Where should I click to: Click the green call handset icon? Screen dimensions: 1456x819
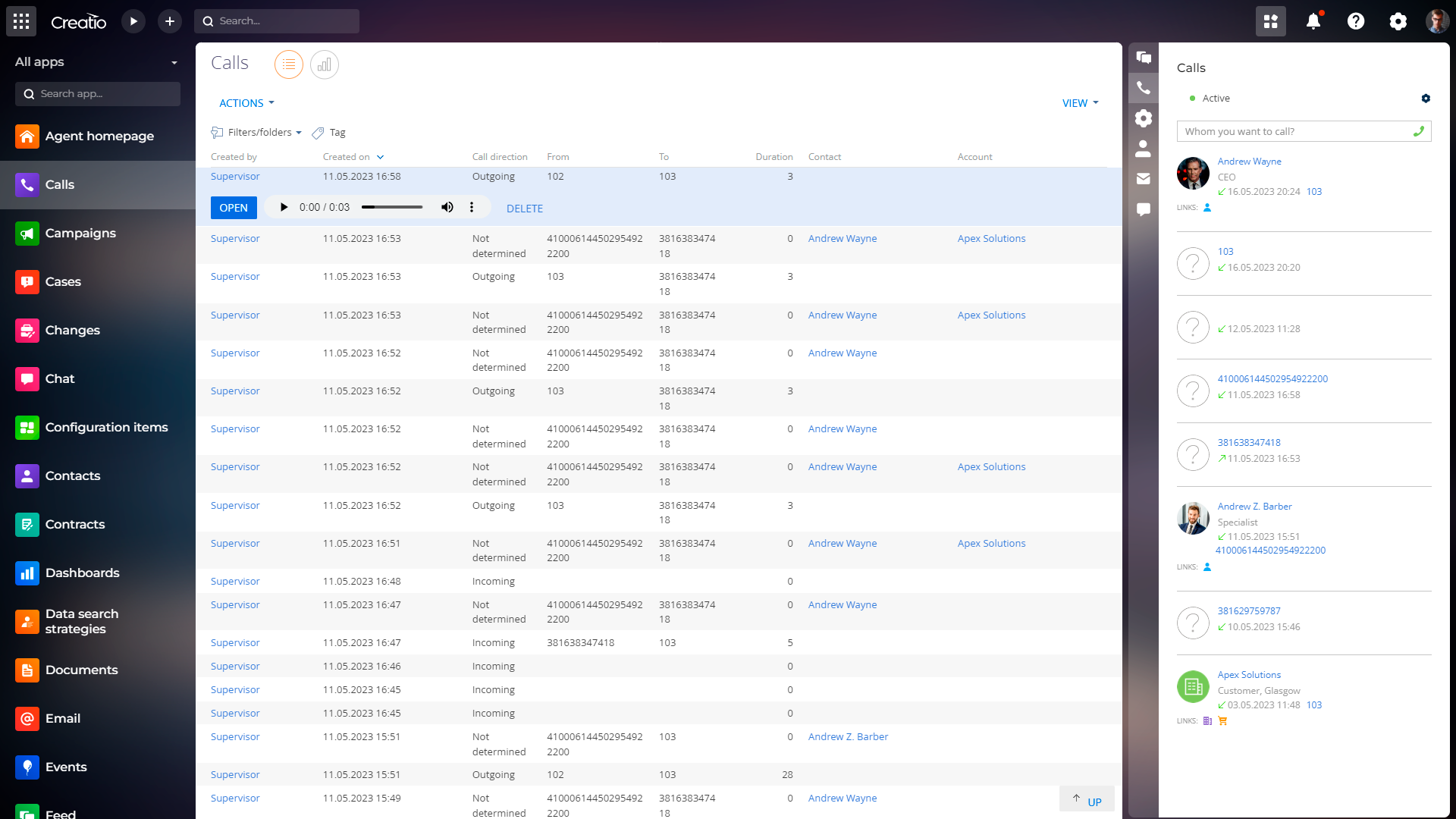click(x=1418, y=131)
